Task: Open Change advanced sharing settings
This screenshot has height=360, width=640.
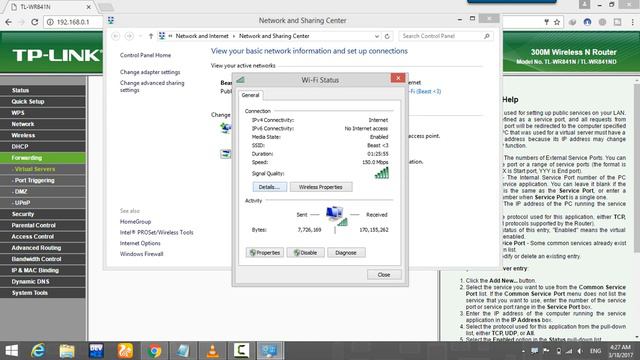Action: click(x=152, y=86)
